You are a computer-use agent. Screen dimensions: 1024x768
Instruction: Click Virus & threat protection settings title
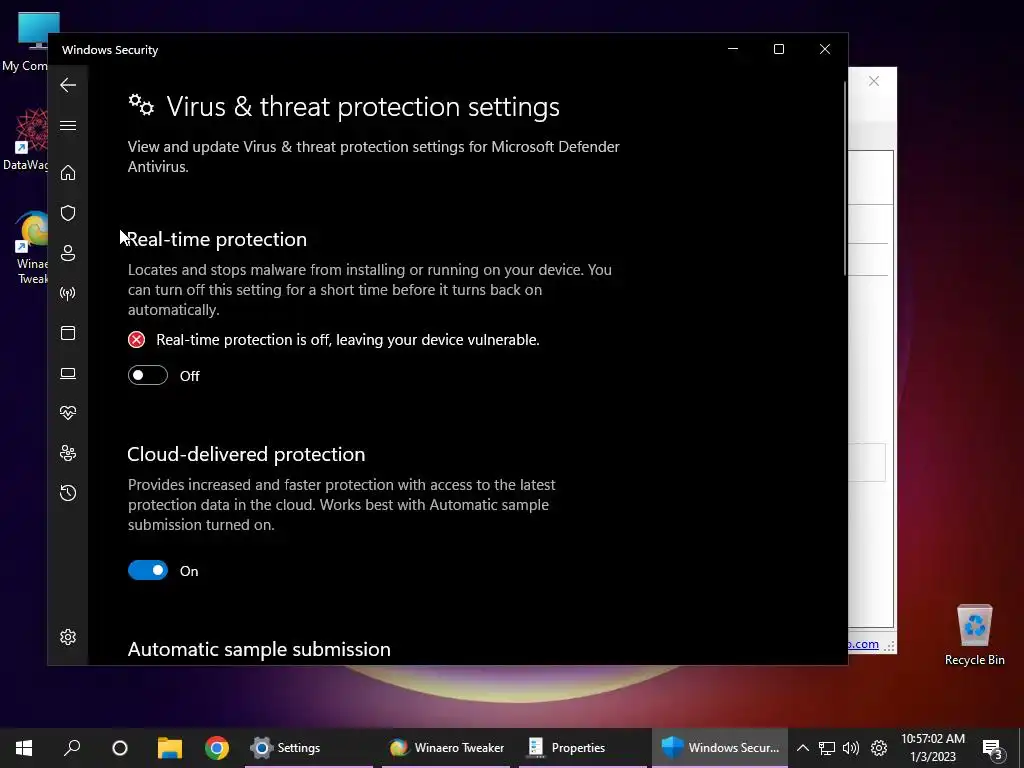click(x=362, y=106)
